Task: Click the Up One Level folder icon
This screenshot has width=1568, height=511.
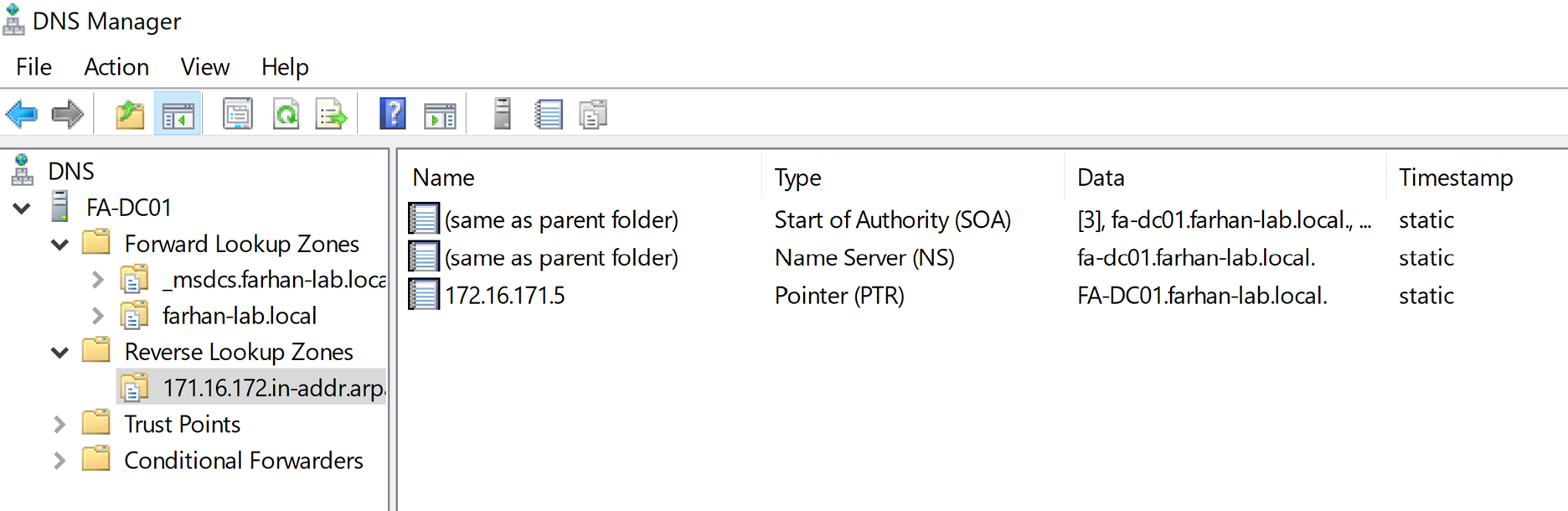Action: (130, 114)
